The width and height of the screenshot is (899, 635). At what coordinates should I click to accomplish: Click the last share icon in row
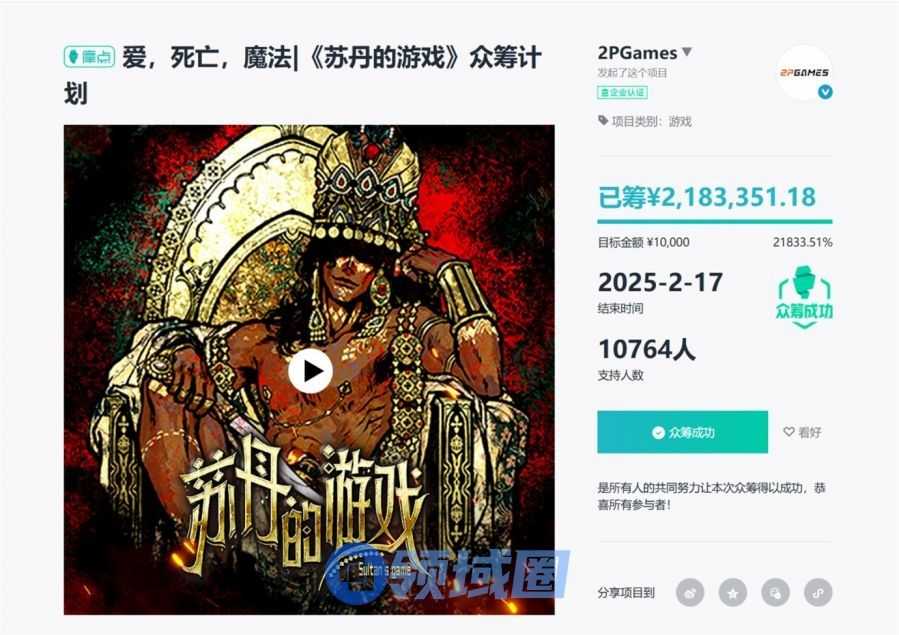coord(818,593)
